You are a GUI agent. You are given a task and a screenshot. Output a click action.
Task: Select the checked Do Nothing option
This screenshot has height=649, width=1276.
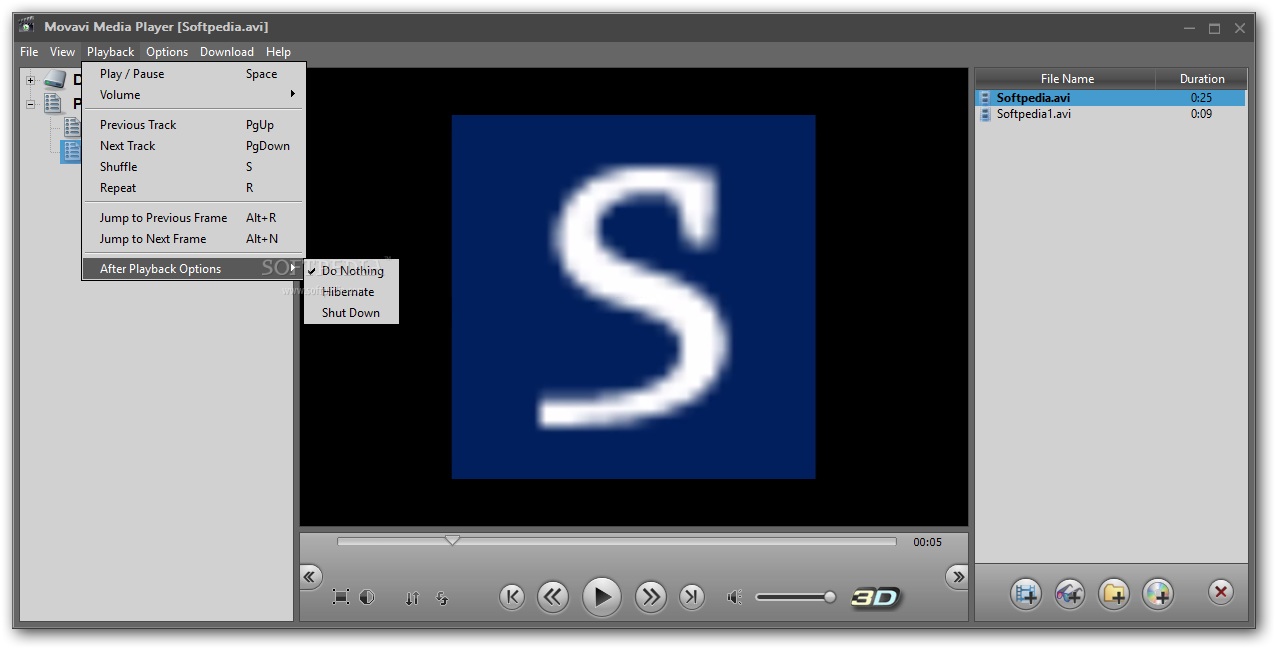pos(351,271)
